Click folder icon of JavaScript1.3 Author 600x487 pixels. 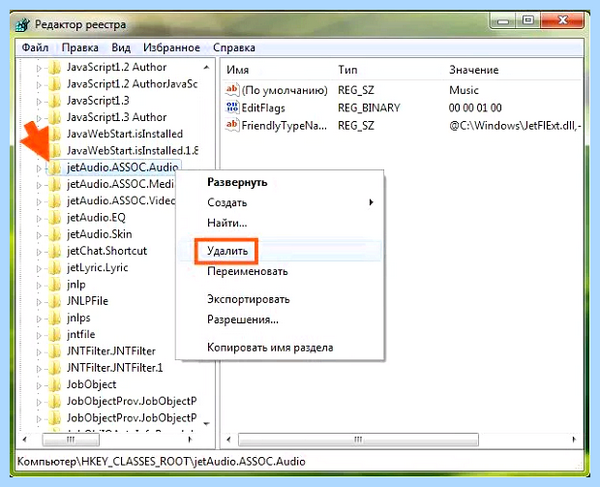coord(55,117)
